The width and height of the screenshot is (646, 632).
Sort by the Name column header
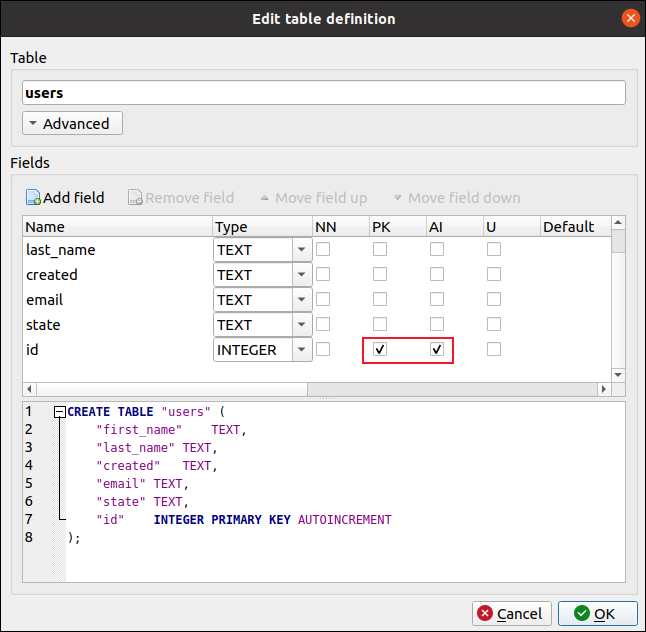117,227
